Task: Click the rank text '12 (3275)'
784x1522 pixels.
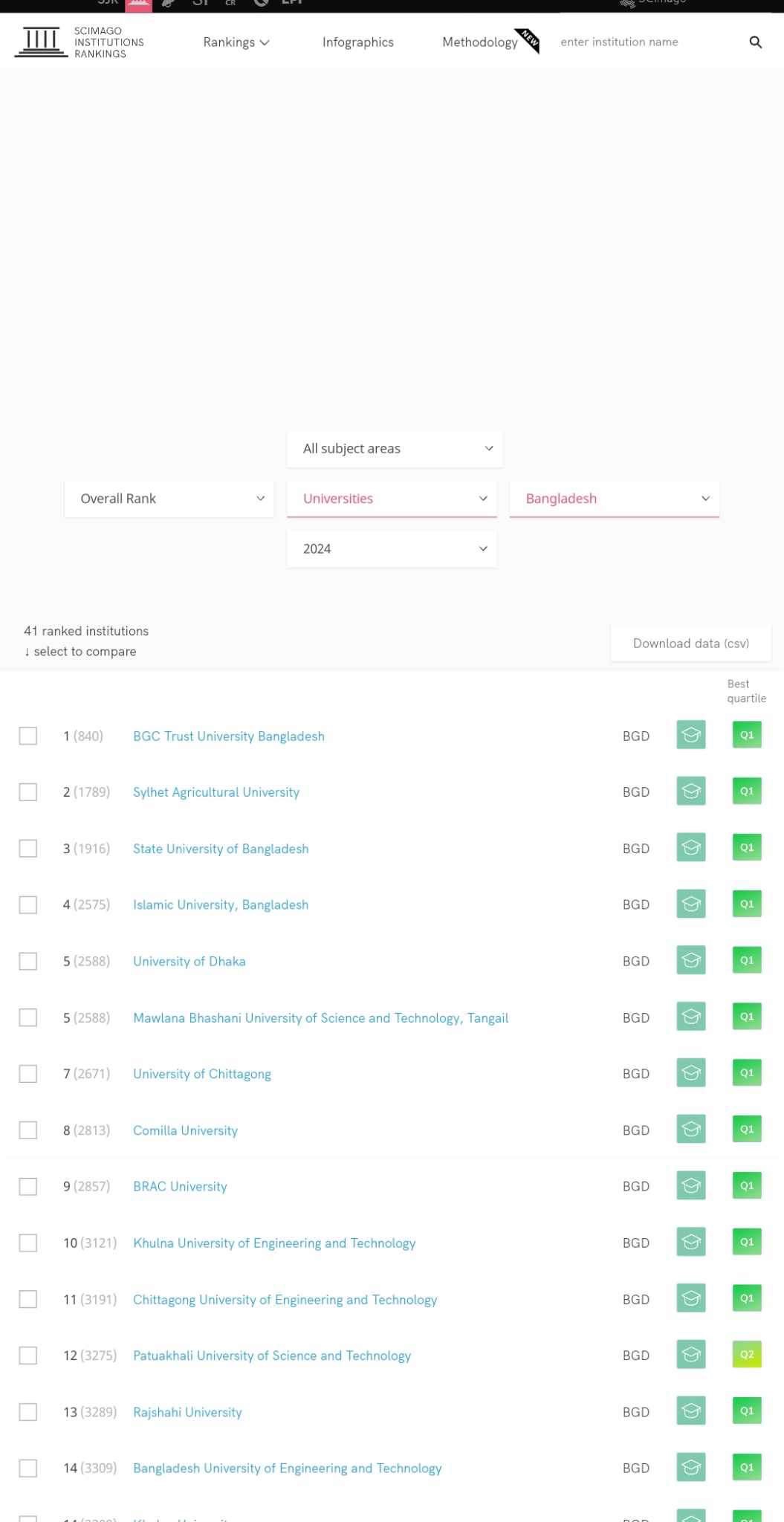Action: pos(90,1356)
